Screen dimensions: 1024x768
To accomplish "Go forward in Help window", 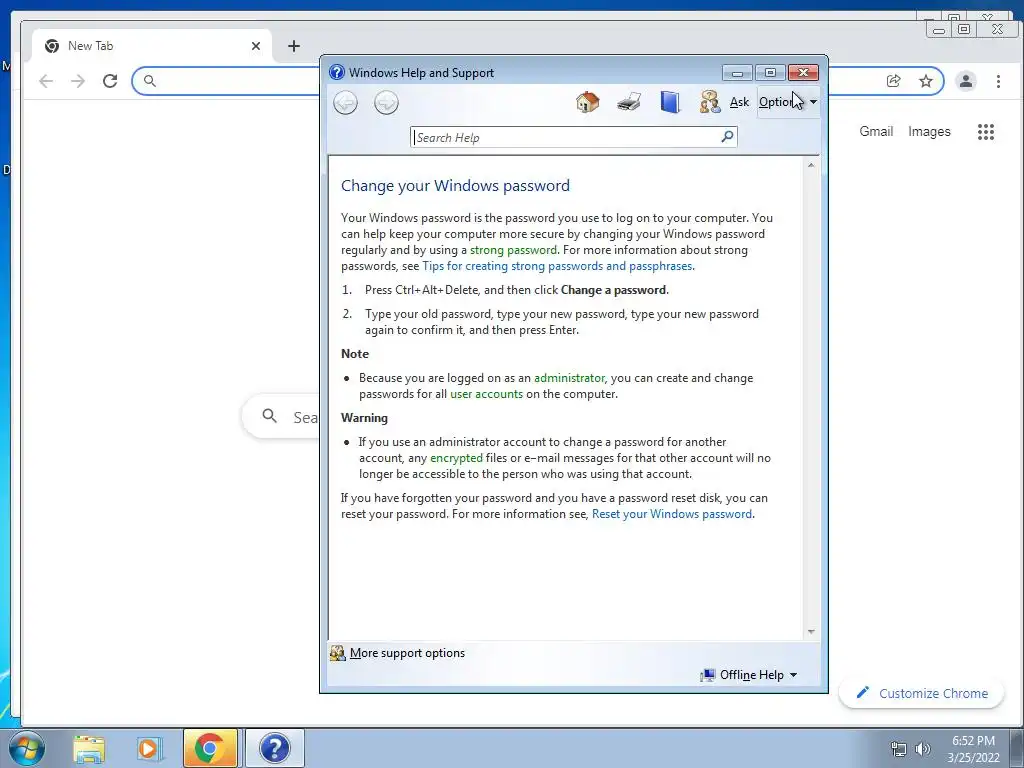I will tap(386, 103).
